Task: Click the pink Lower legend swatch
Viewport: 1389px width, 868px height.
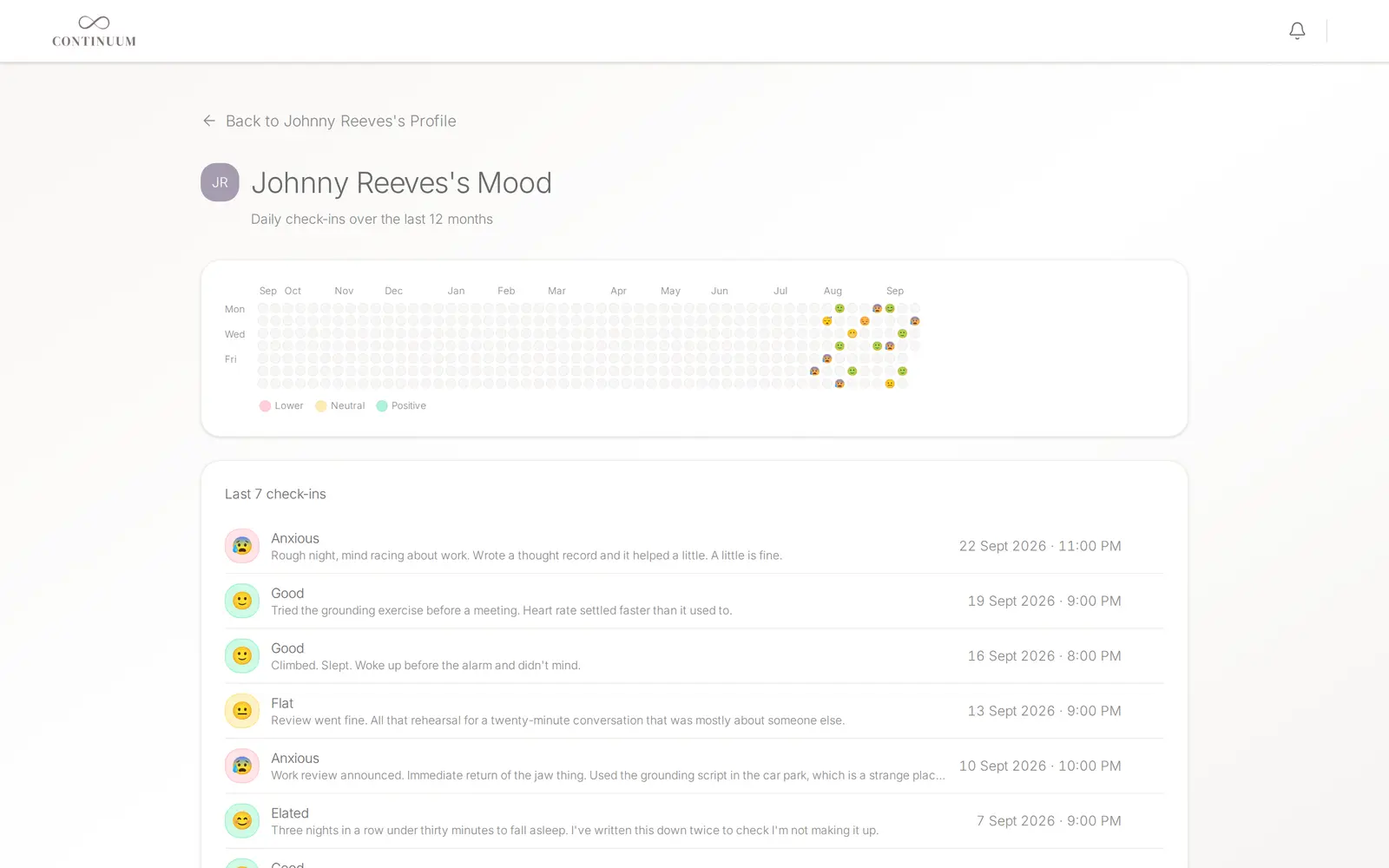Action: (x=265, y=406)
